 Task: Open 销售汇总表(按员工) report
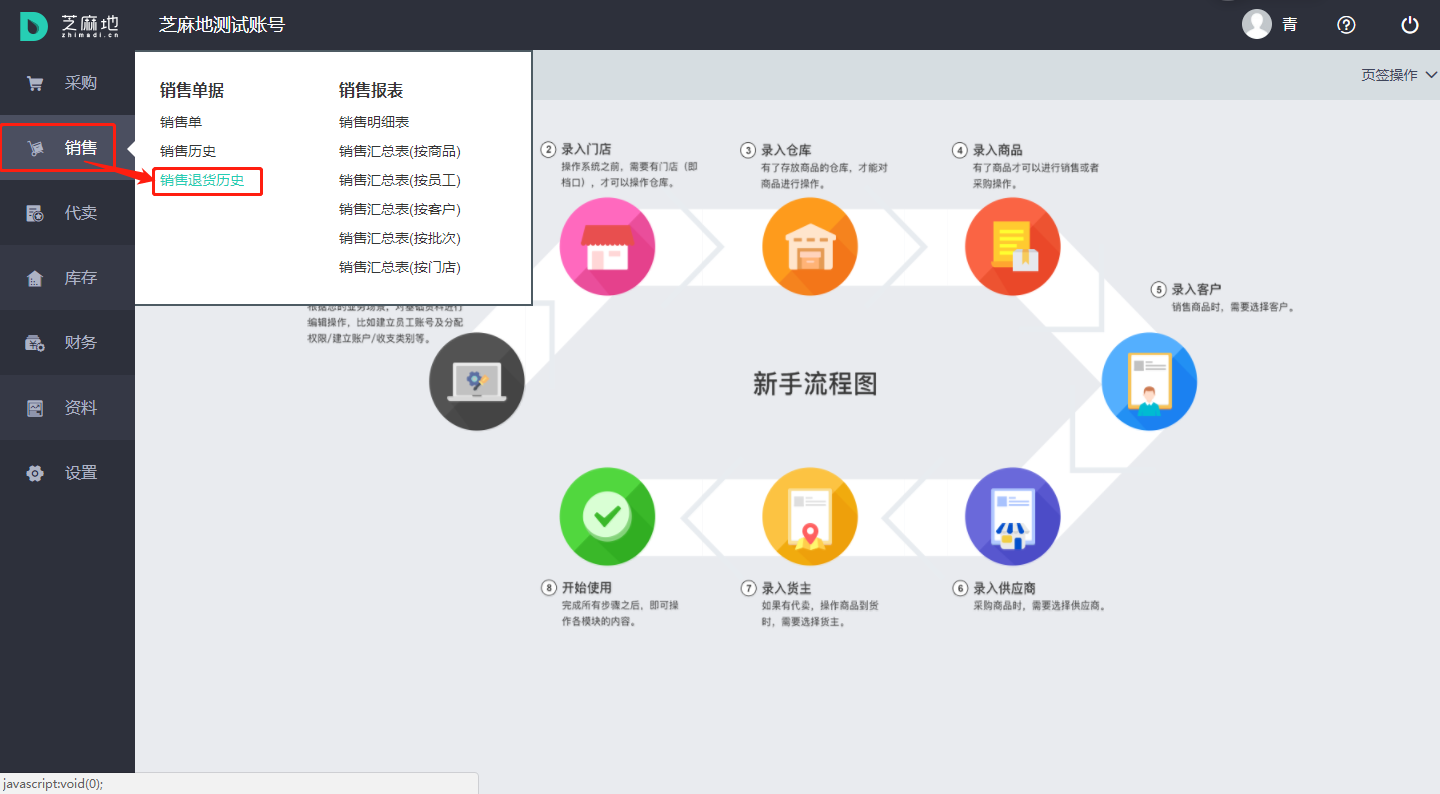400,180
